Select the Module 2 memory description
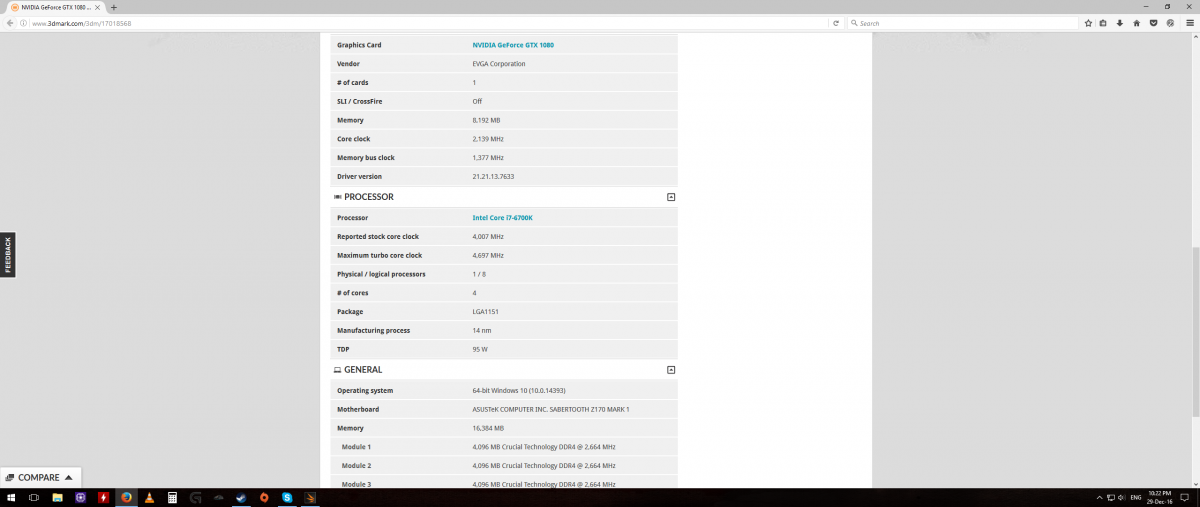1200x507 pixels. pyautogui.click(x=543, y=466)
